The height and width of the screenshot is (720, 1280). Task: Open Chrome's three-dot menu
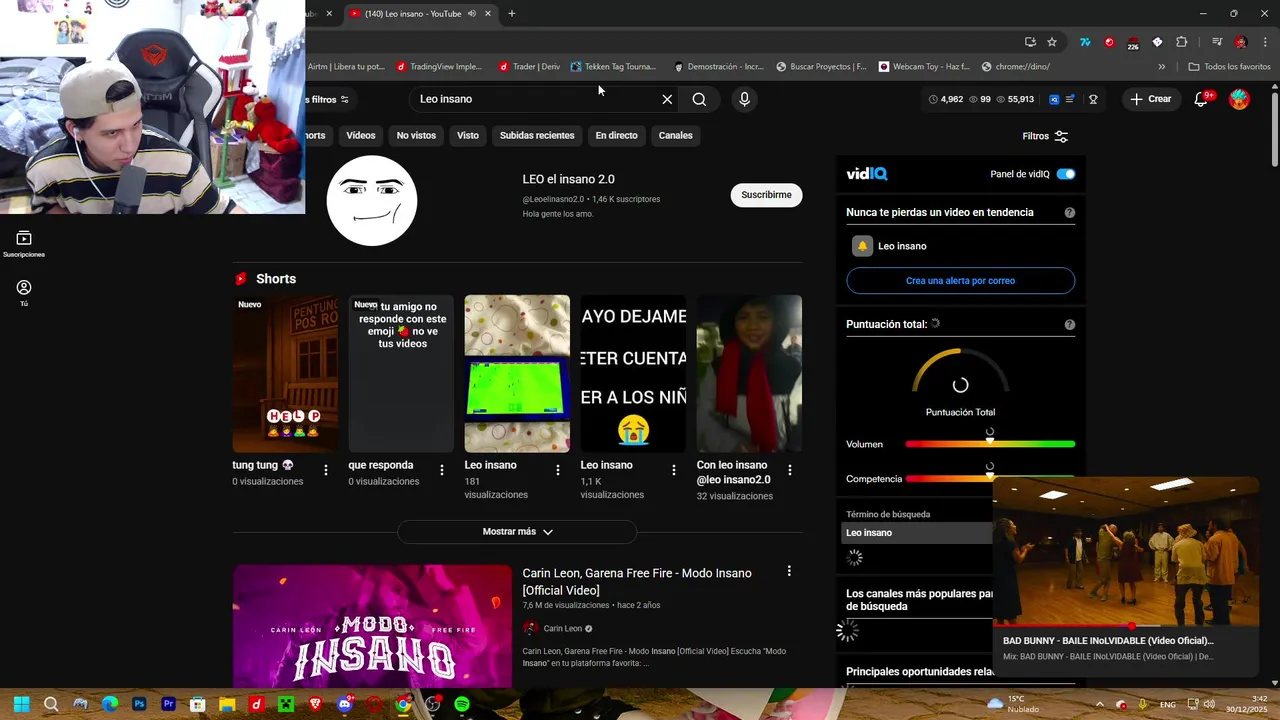coord(1265,42)
